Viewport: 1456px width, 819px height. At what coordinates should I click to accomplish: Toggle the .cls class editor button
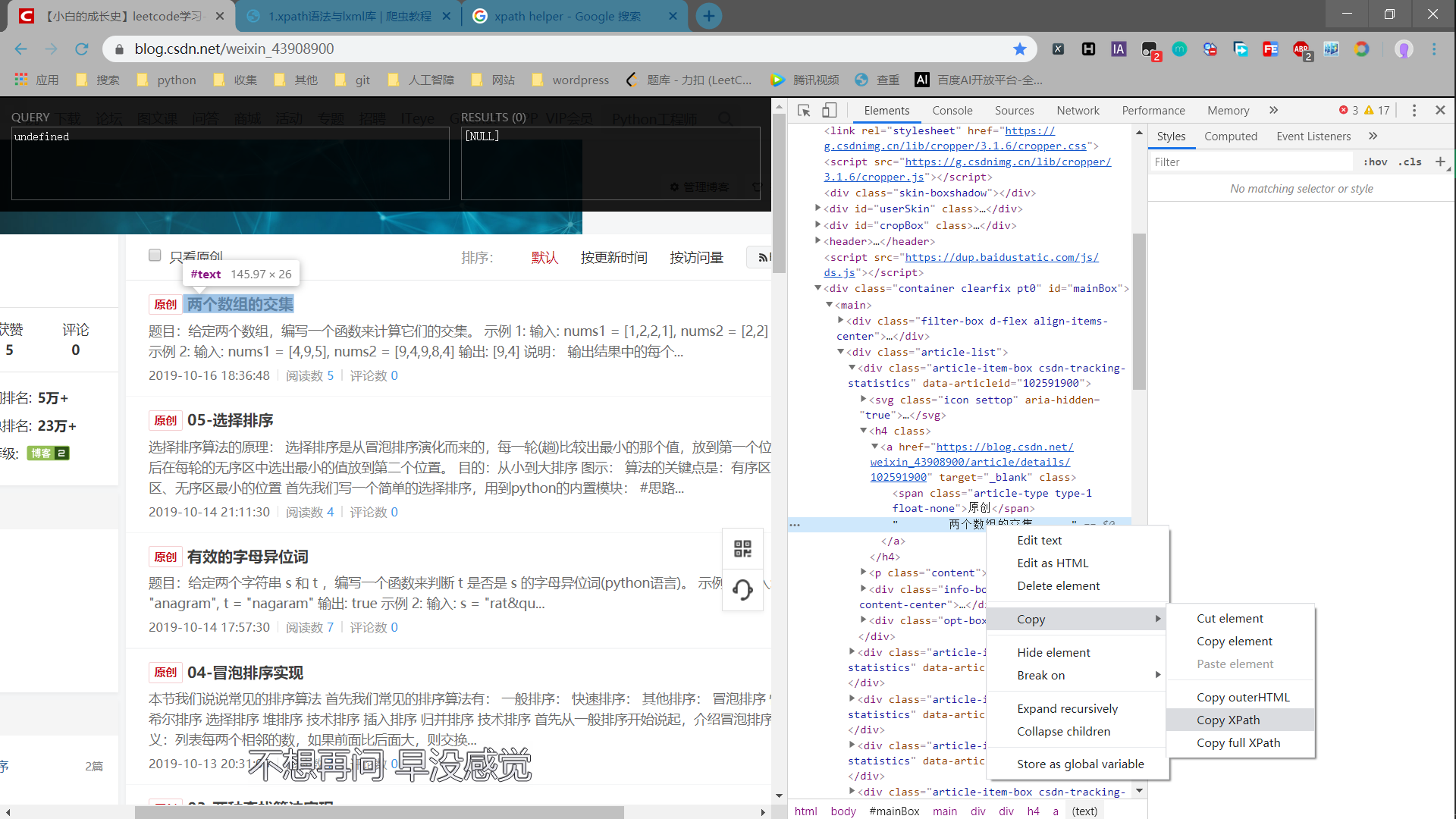1410,162
